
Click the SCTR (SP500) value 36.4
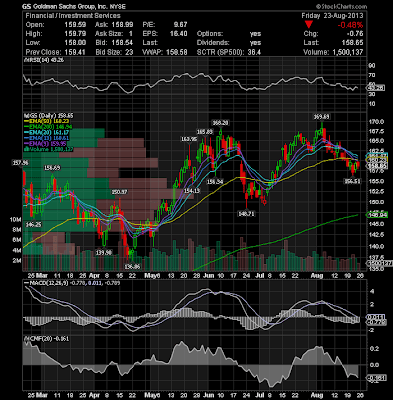pos(254,52)
